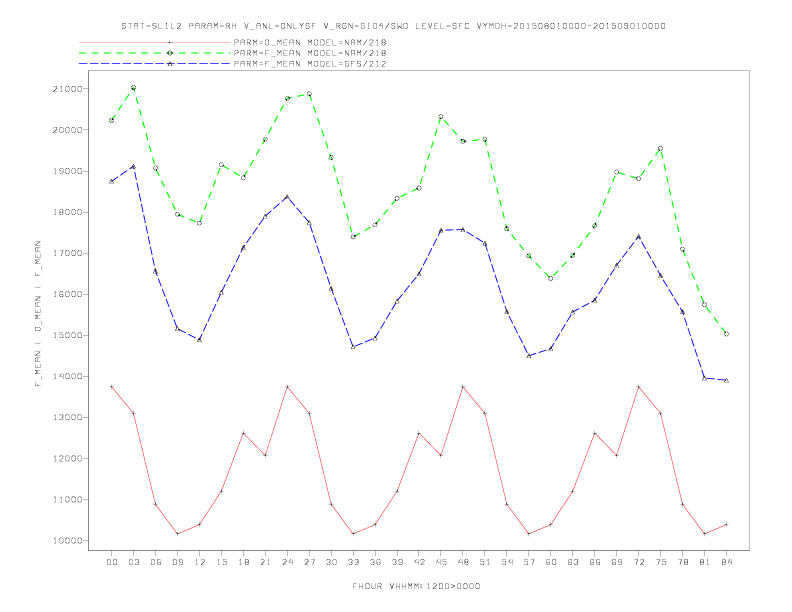Click the 48 forecast hour tick label
This screenshot has height=612, width=792.
tap(463, 562)
